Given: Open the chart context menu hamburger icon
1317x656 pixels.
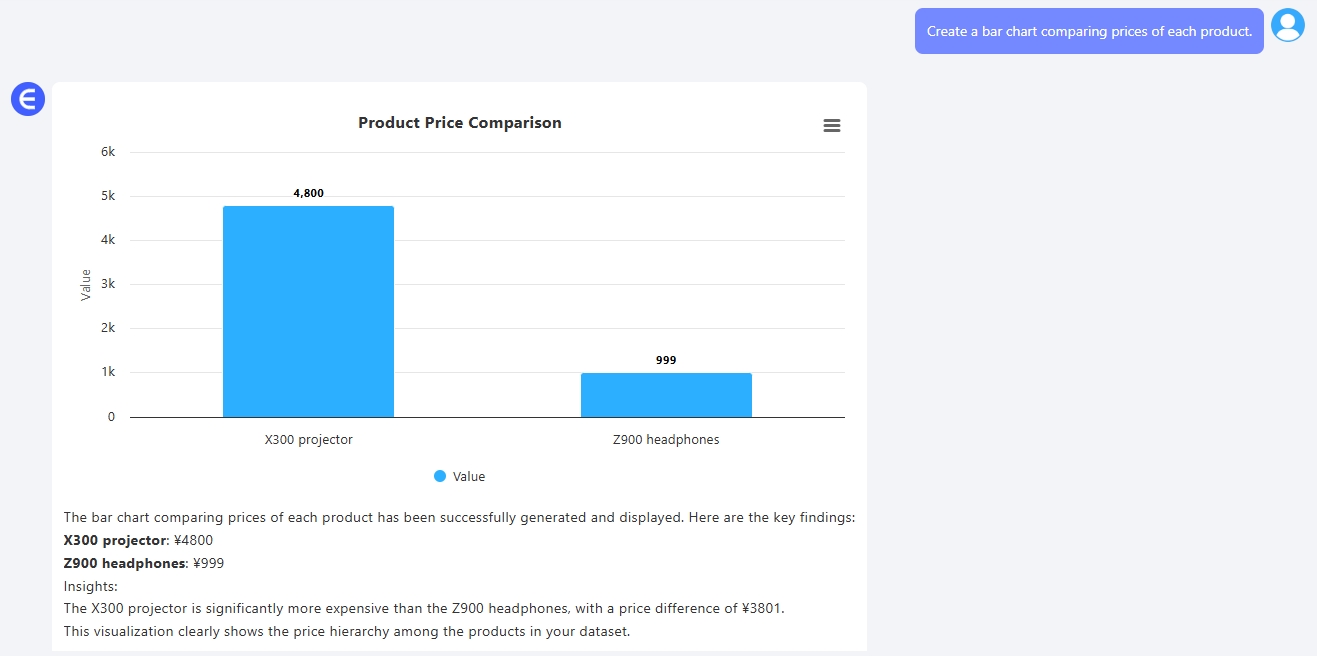Looking at the screenshot, I should [x=831, y=126].
